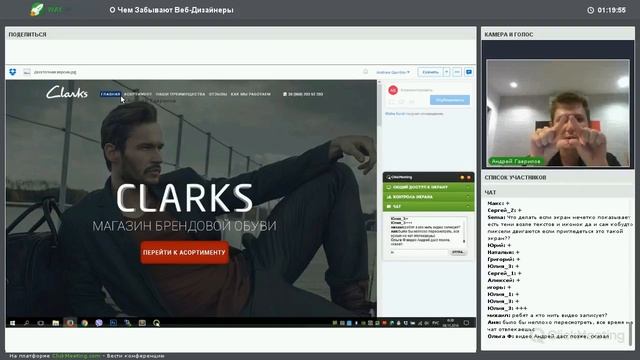Open File Explorer from the taskbar
Viewport: 640px width, 360px height.
(x=56, y=323)
